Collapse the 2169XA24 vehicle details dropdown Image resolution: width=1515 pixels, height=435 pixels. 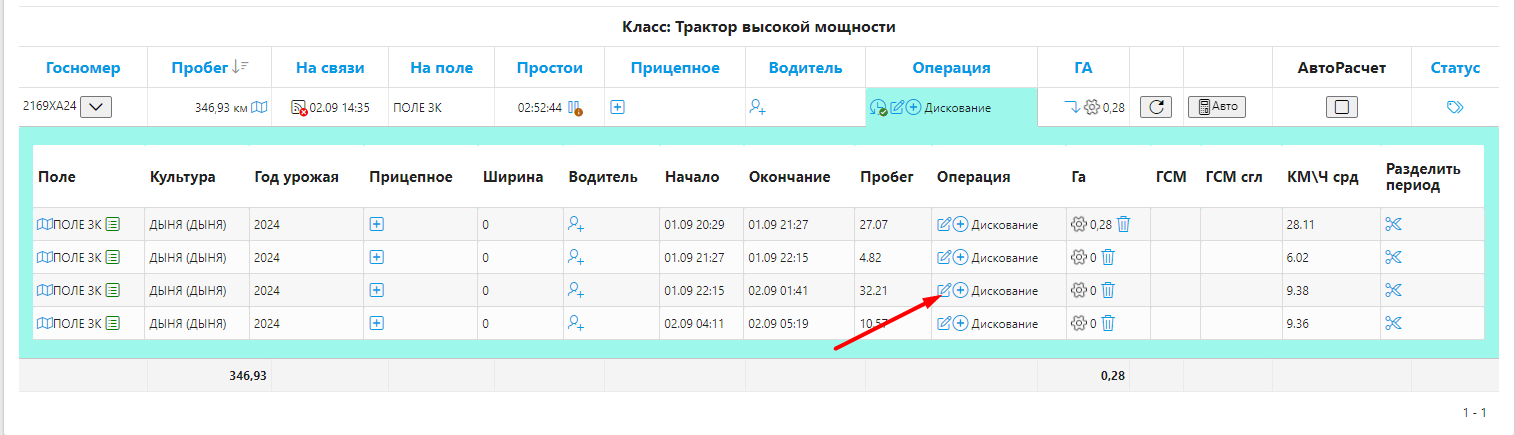coord(95,107)
